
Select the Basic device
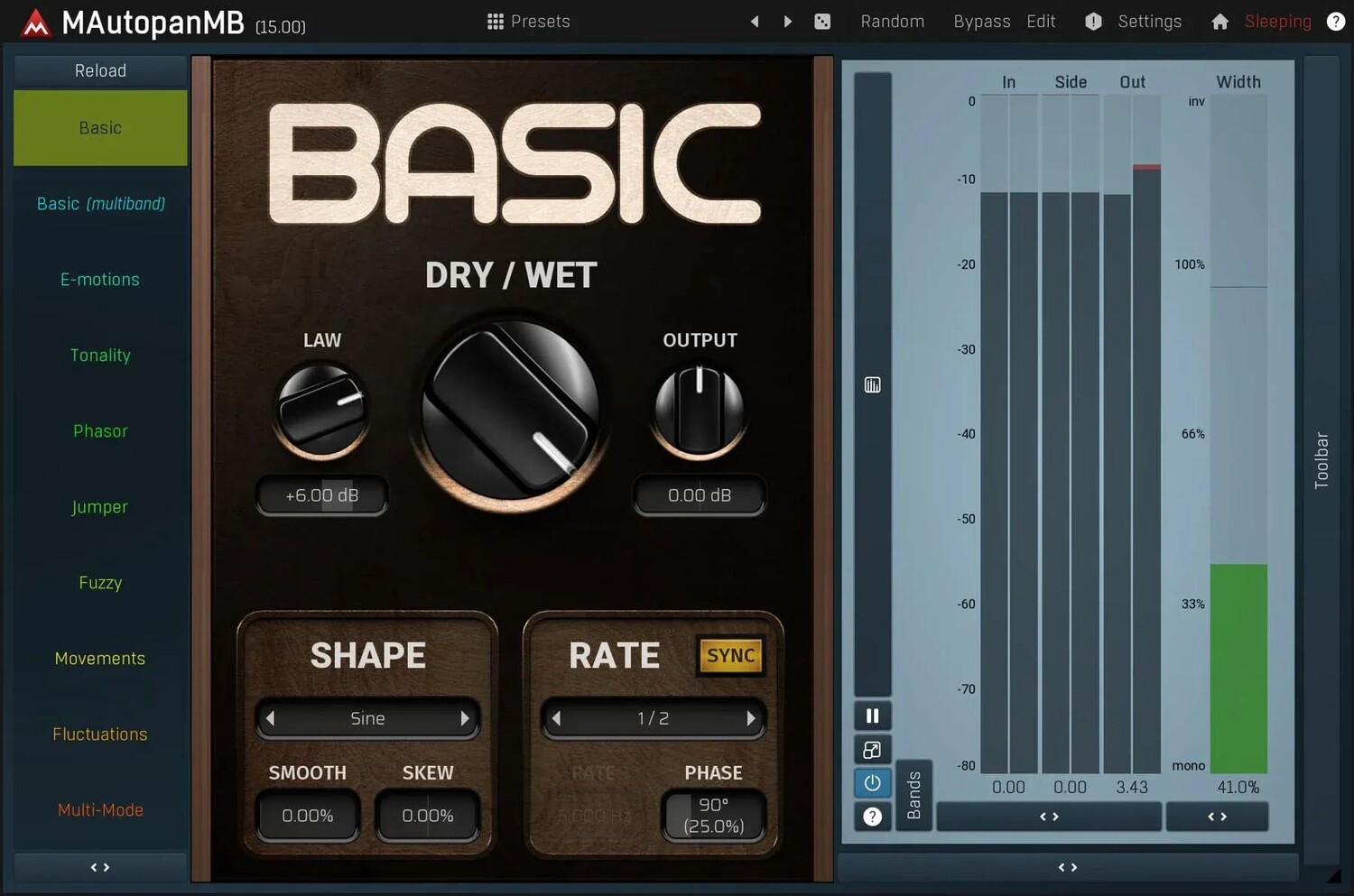100,128
